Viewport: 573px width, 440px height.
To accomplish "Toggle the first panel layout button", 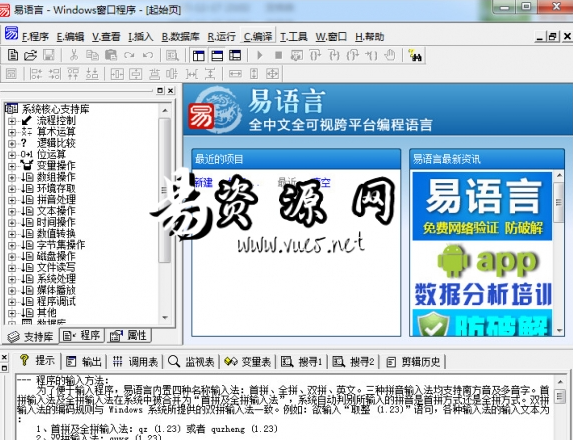I will point(199,56).
